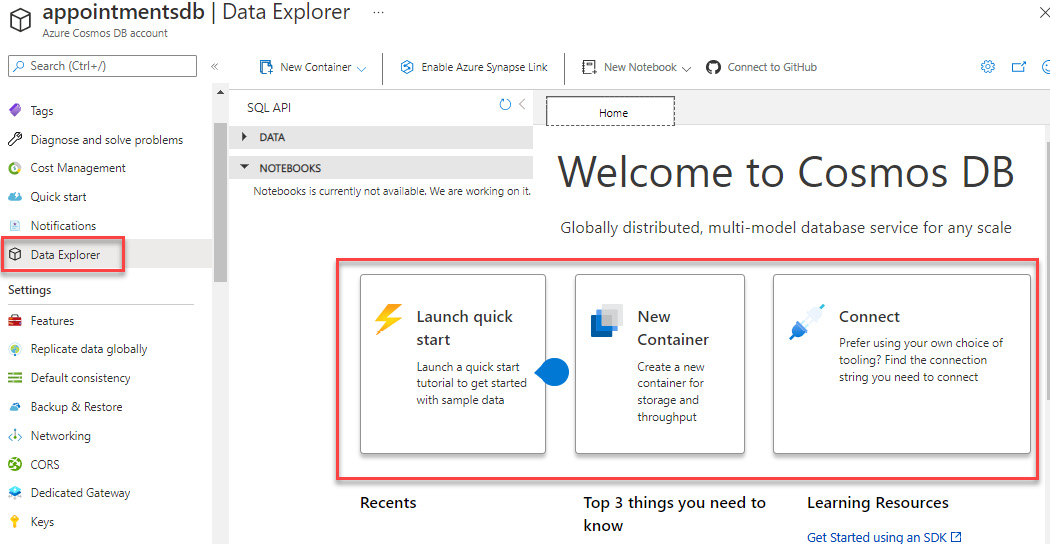Click the lightning bolt quick start icon

pyautogui.click(x=388, y=320)
